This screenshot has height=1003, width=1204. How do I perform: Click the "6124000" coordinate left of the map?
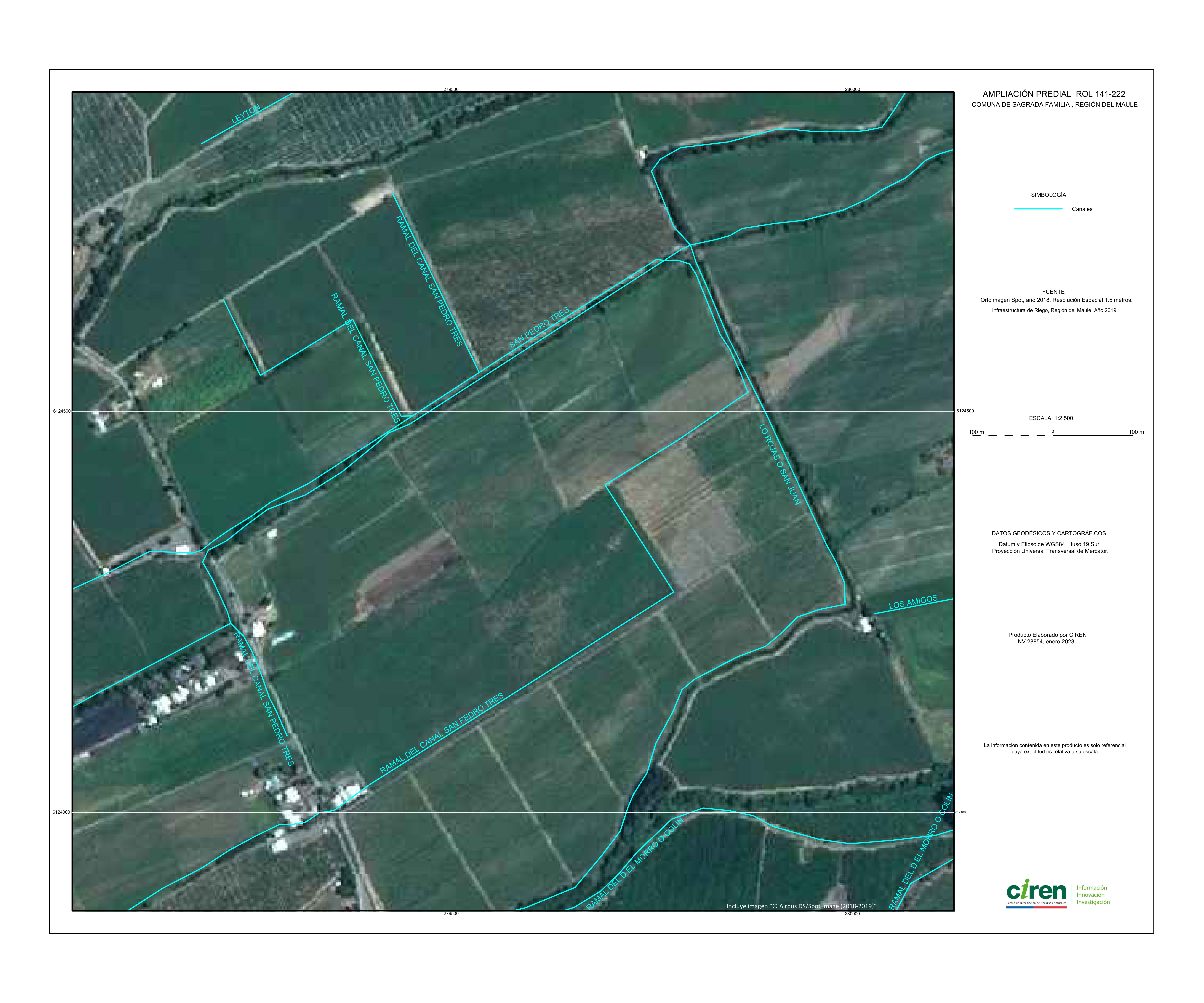61,812
